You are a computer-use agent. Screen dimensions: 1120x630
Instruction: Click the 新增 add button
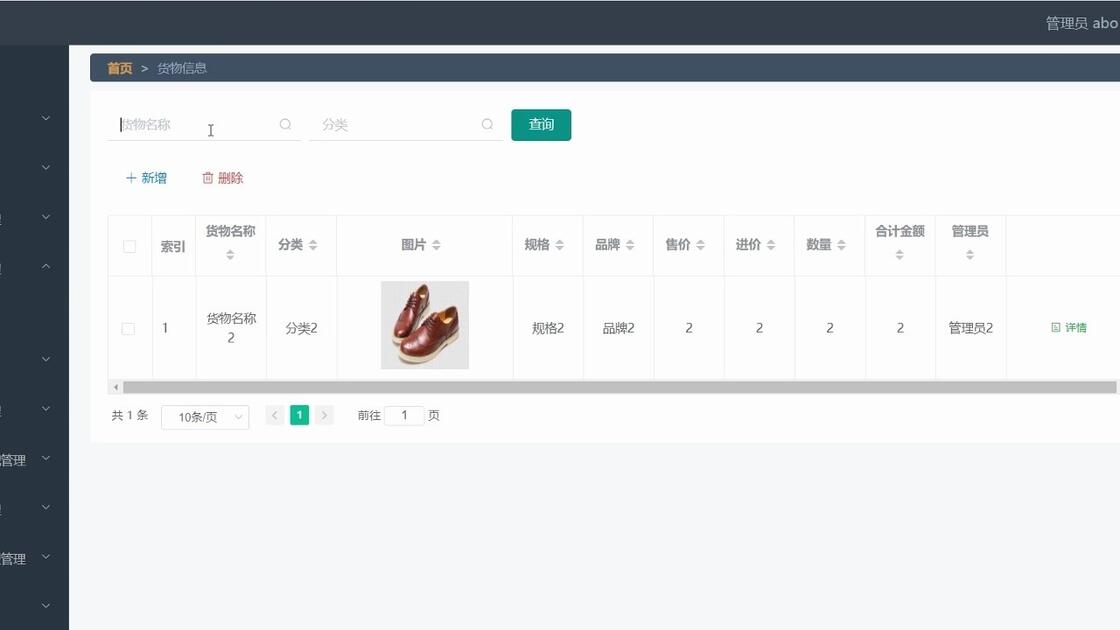click(146, 178)
